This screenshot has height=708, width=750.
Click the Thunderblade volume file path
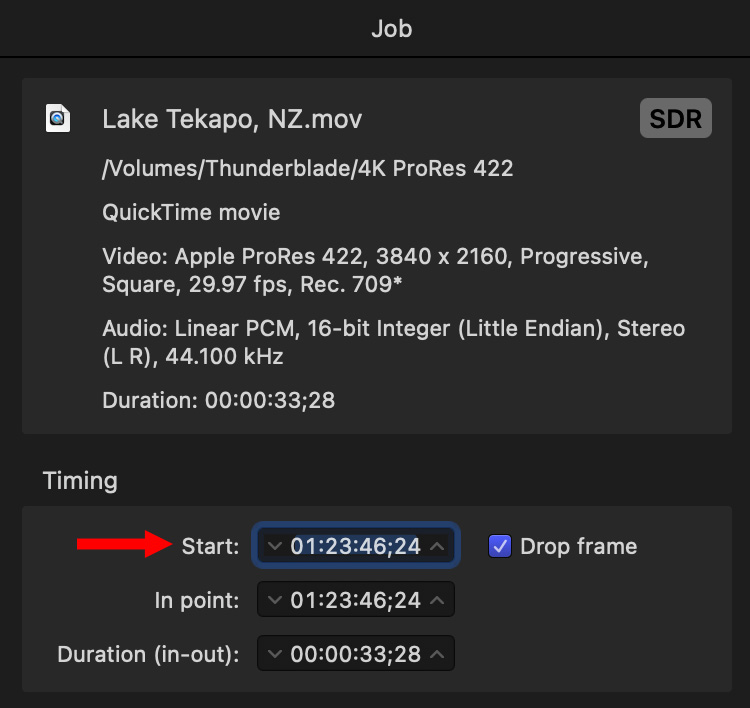tap(307, 169)
